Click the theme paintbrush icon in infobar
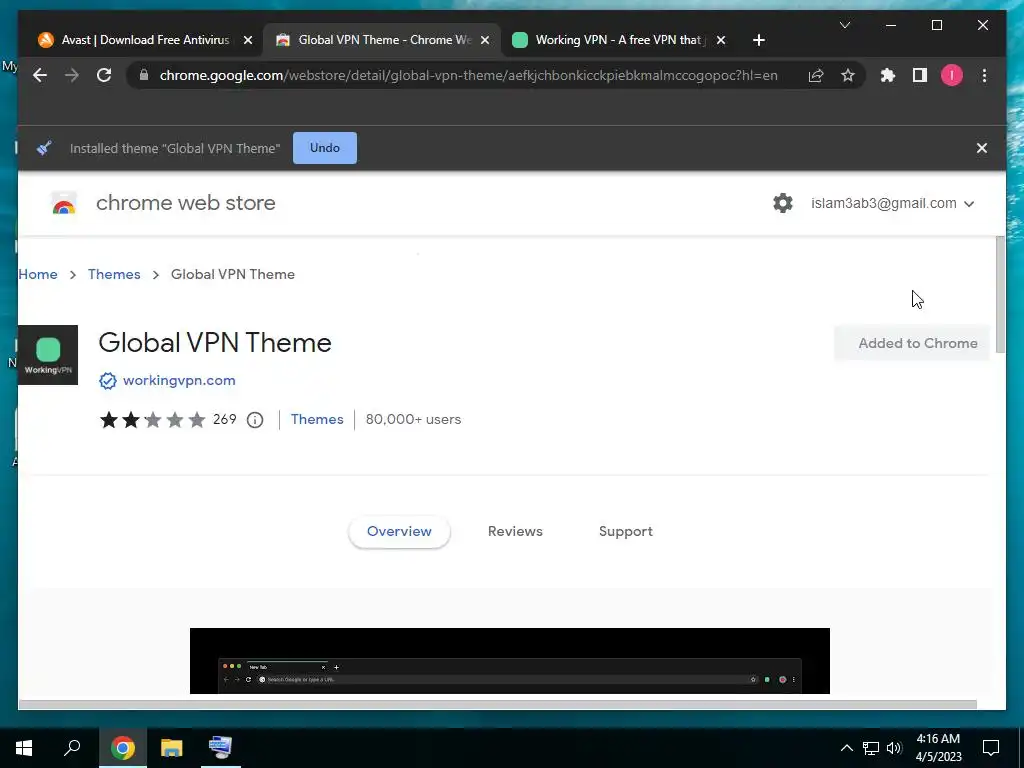The image size is (1024, 768). (x=44, y=148)
